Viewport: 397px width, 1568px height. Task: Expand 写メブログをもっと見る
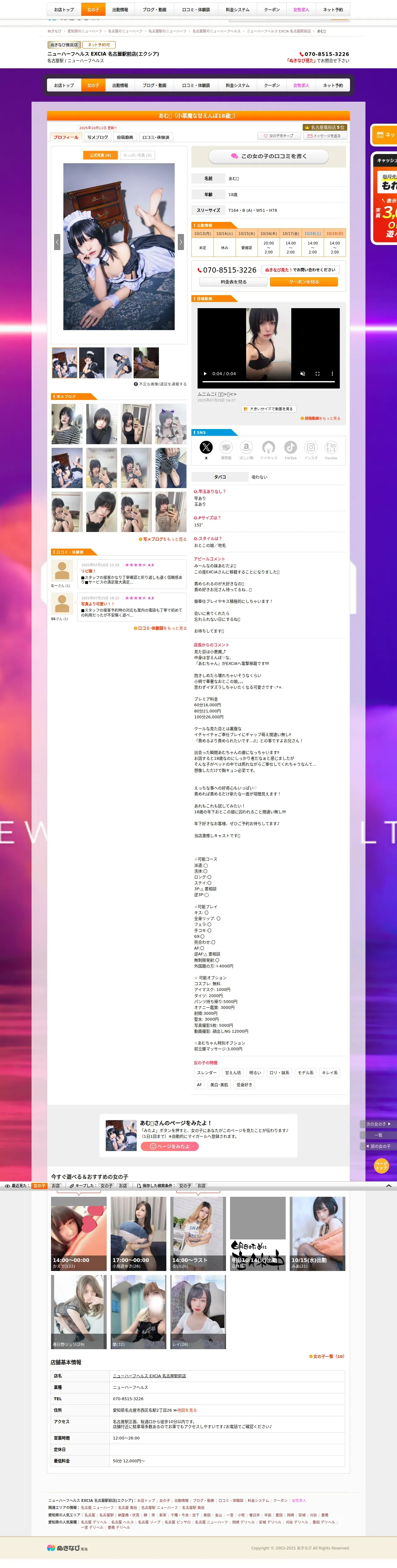point(163,539)
